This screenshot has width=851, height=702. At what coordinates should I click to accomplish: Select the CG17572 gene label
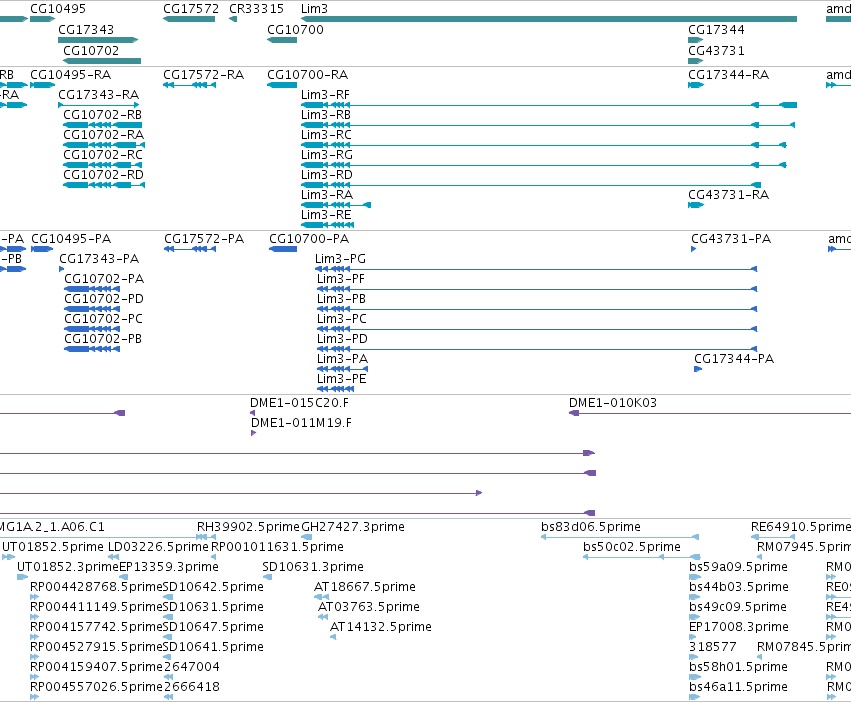191,9
